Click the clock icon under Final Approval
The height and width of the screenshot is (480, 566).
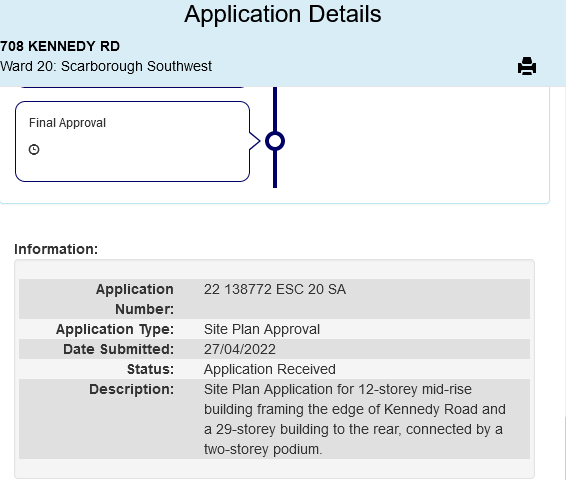pos(34,149)
